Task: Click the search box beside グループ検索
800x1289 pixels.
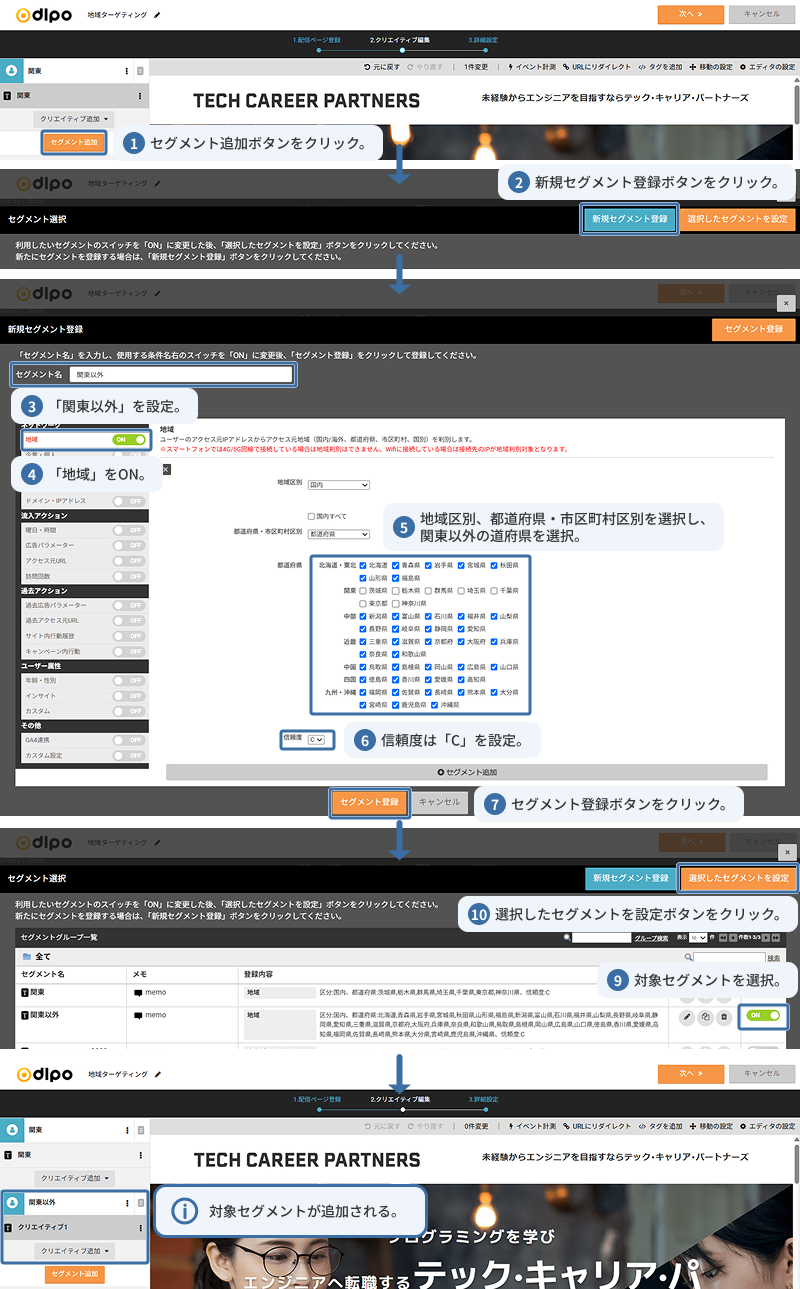Action: tap(600, 938)
